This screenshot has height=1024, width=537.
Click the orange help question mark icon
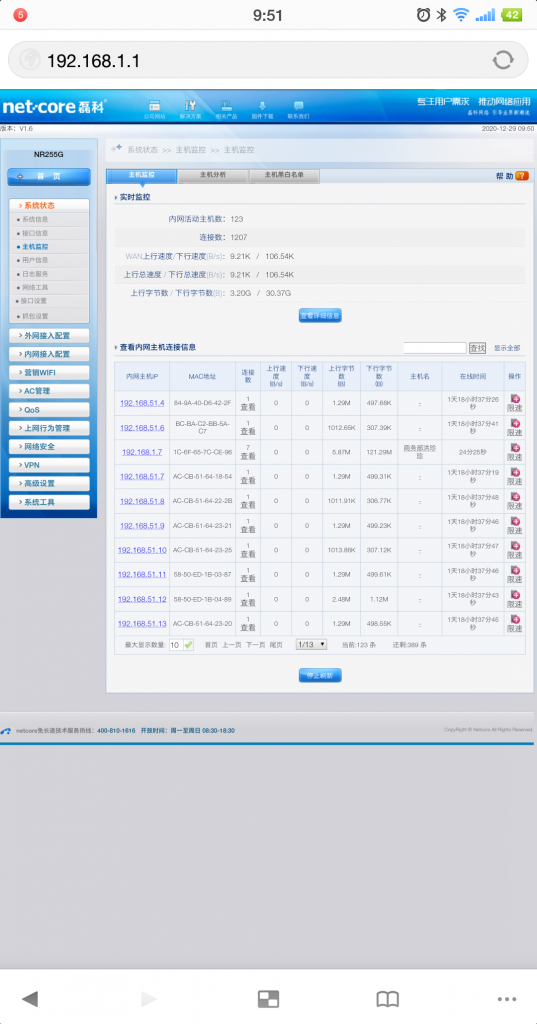pyautogui.click(x=522, y=176)
